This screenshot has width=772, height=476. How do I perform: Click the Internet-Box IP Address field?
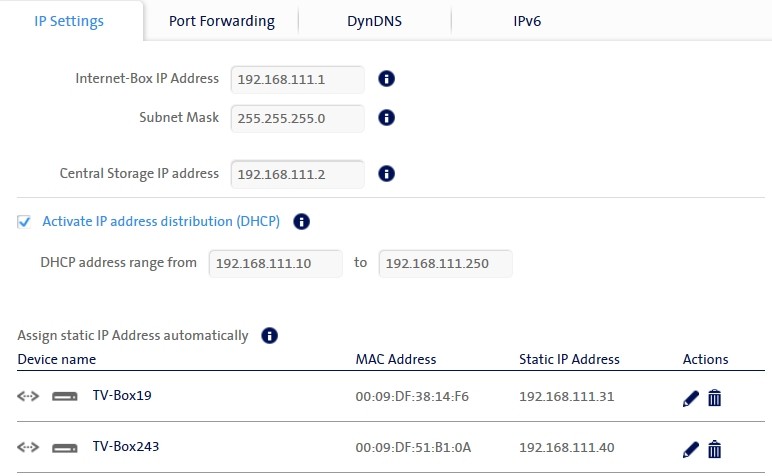(x=297, y=78)
